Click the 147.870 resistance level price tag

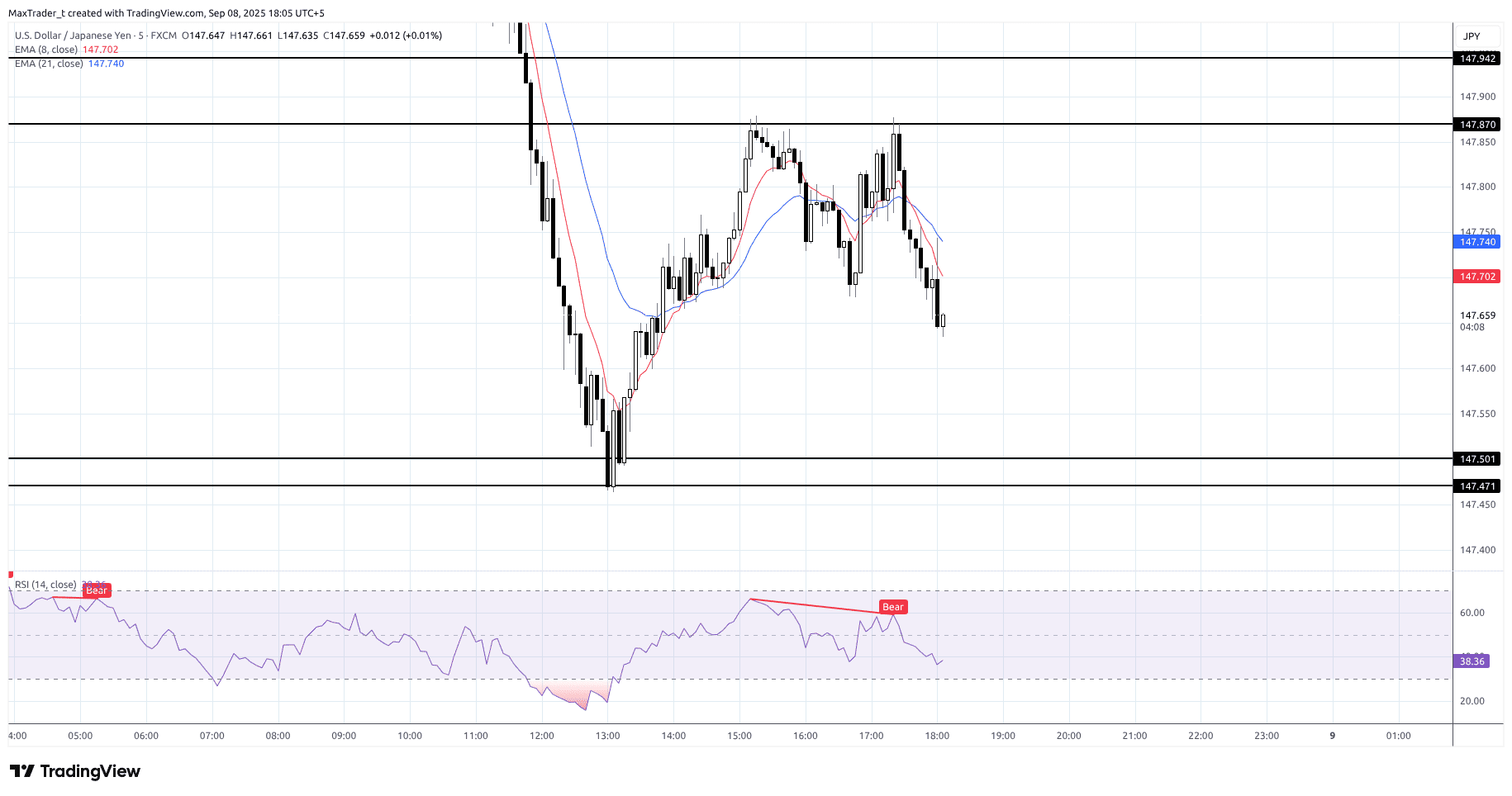(x=1476, y=125)
